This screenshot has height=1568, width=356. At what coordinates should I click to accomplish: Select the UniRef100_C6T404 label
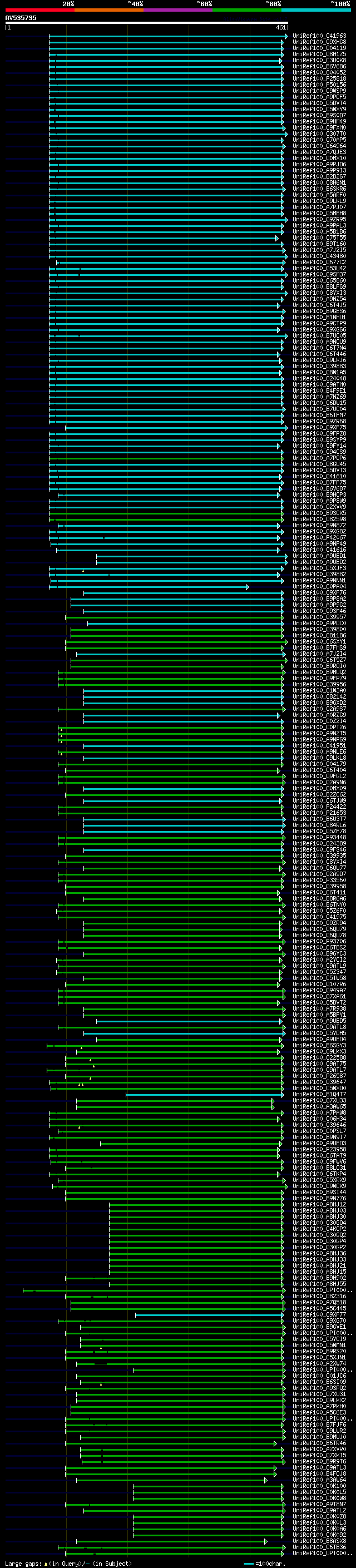point(319,770)
